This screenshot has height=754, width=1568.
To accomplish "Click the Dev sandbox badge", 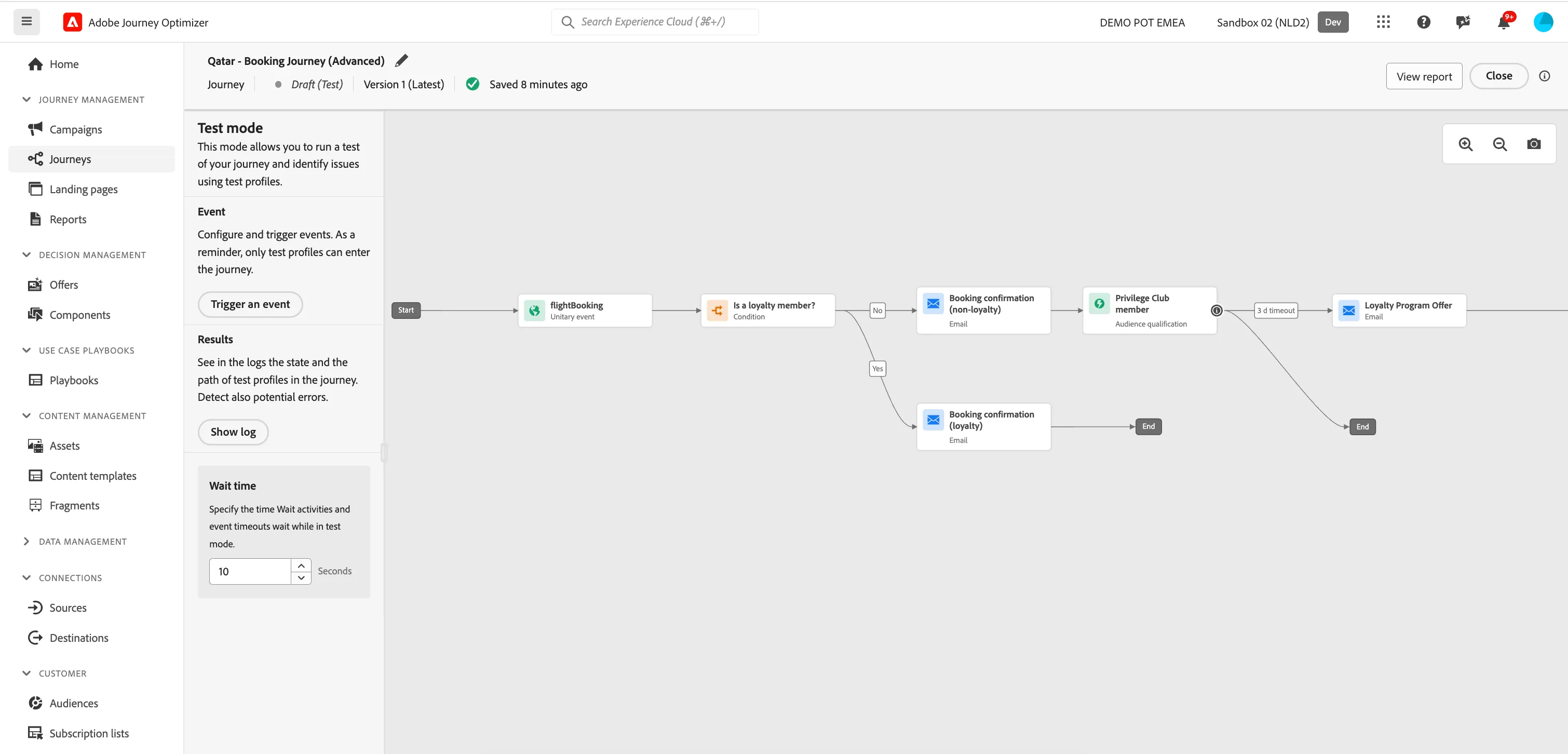I will 1332,22.
